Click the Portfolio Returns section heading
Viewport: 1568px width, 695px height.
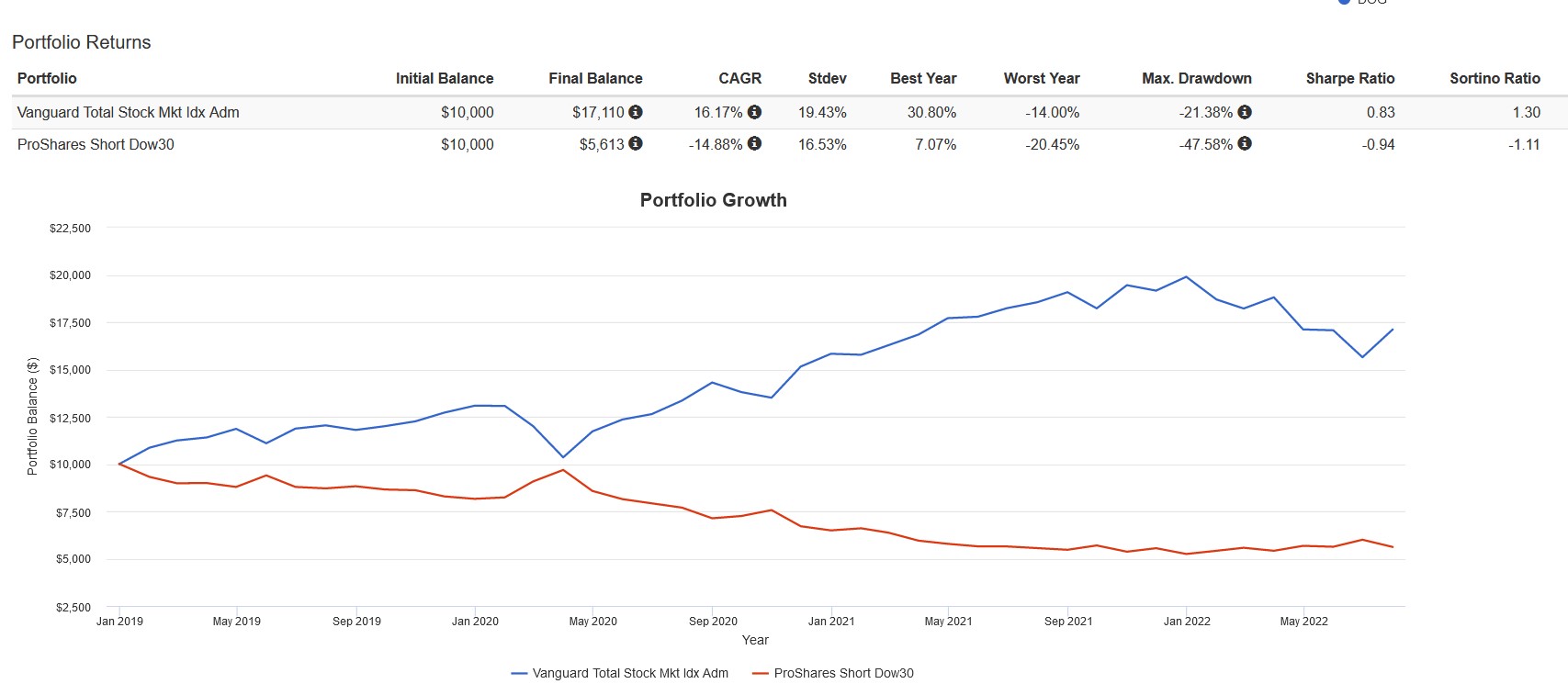click(x=81, y=42)
